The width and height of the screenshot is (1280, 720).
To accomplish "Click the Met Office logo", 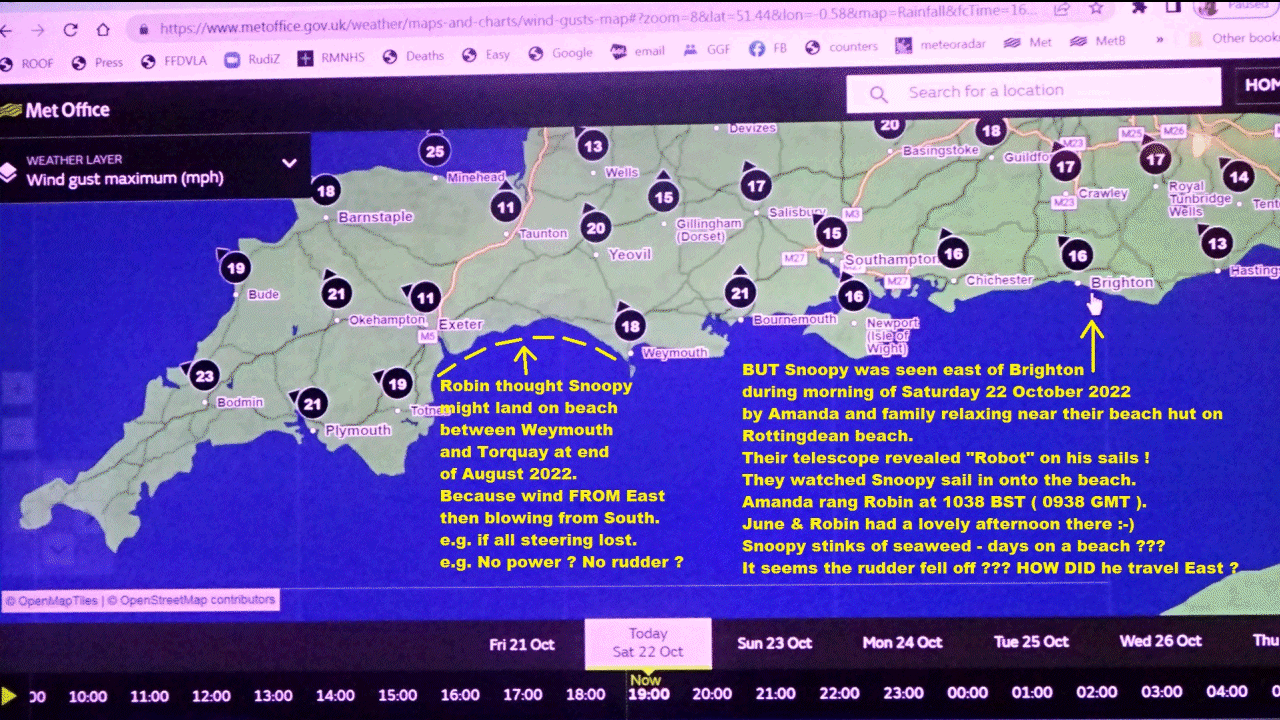I will click(x=56, y=110).
